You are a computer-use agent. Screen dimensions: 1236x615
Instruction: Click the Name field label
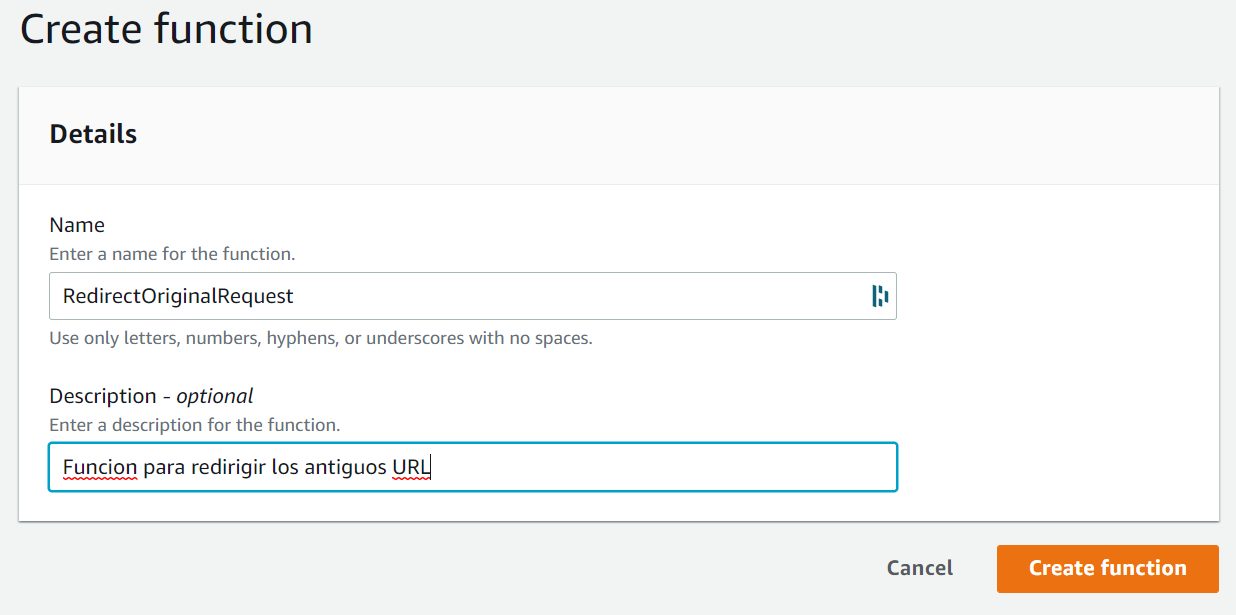coord(77,225)
